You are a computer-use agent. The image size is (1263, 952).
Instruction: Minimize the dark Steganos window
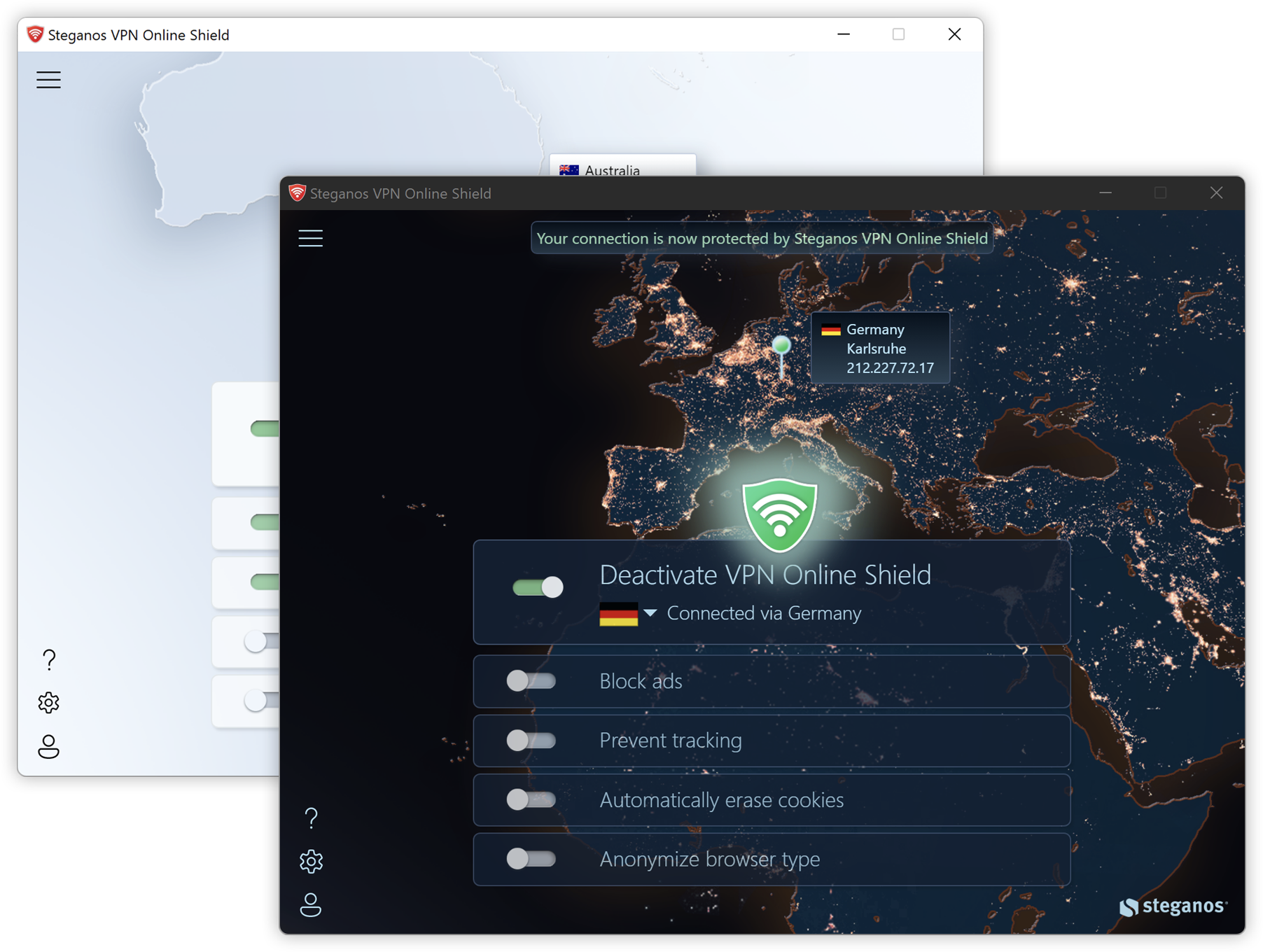pos(1105,193)
